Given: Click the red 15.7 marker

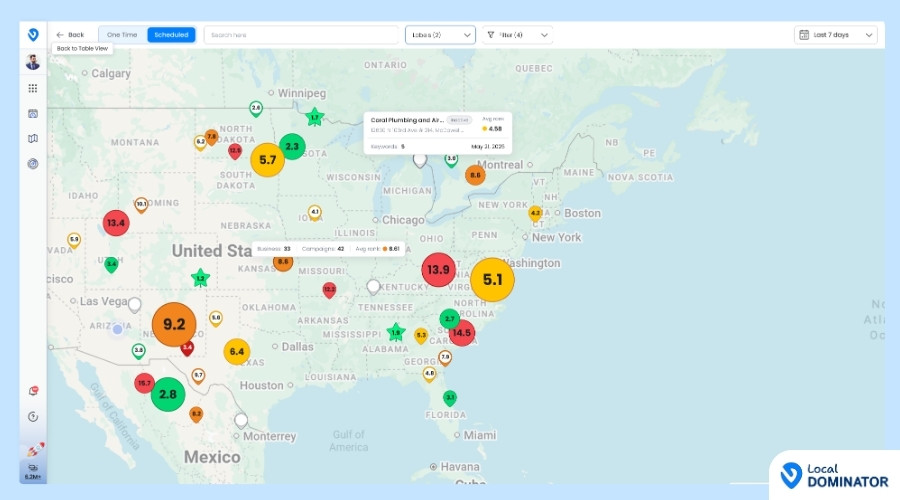Looking at the screenshot, I should coord(144,383).
